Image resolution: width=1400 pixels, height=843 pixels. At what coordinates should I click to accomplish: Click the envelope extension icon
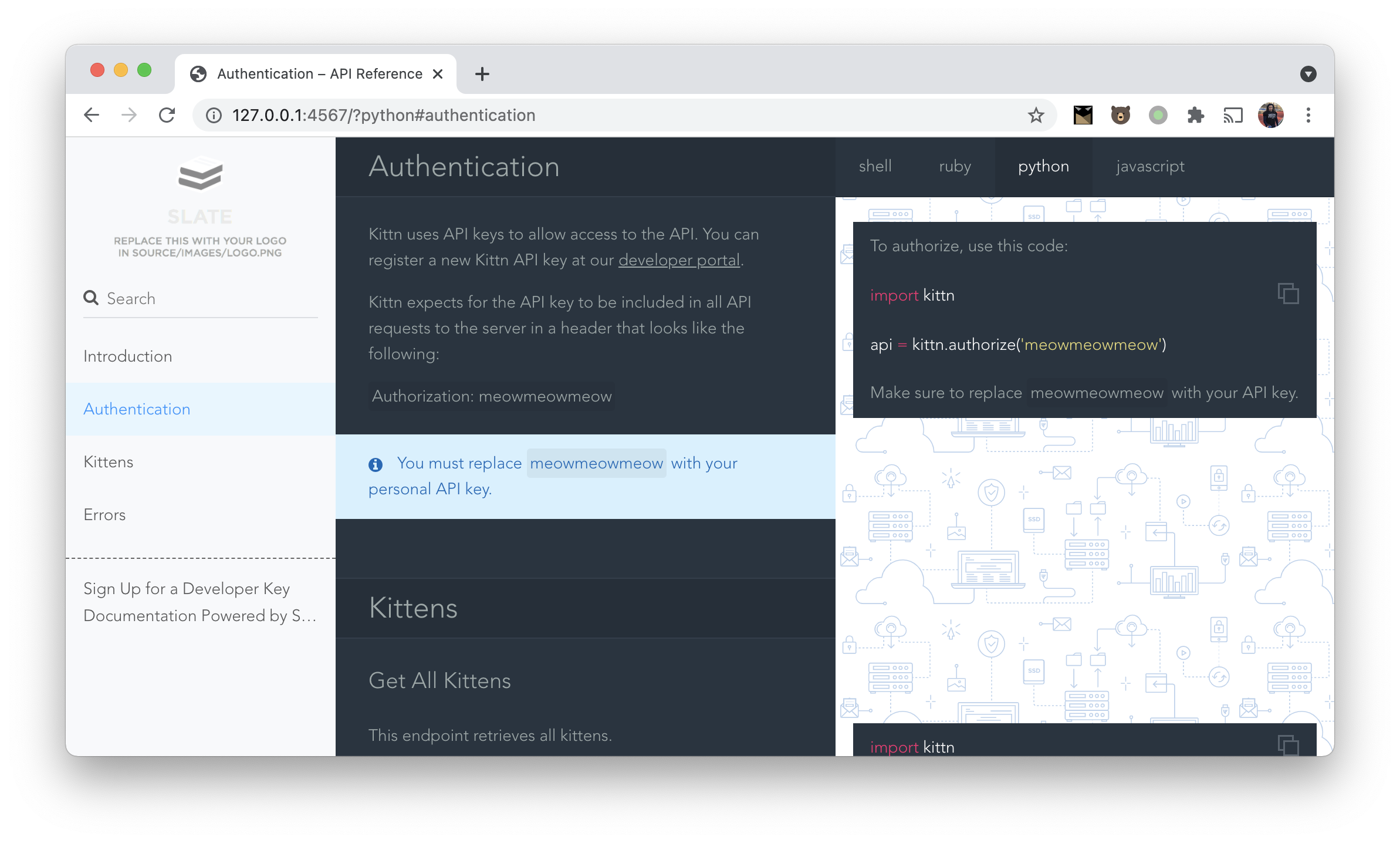pos(1083,115)
